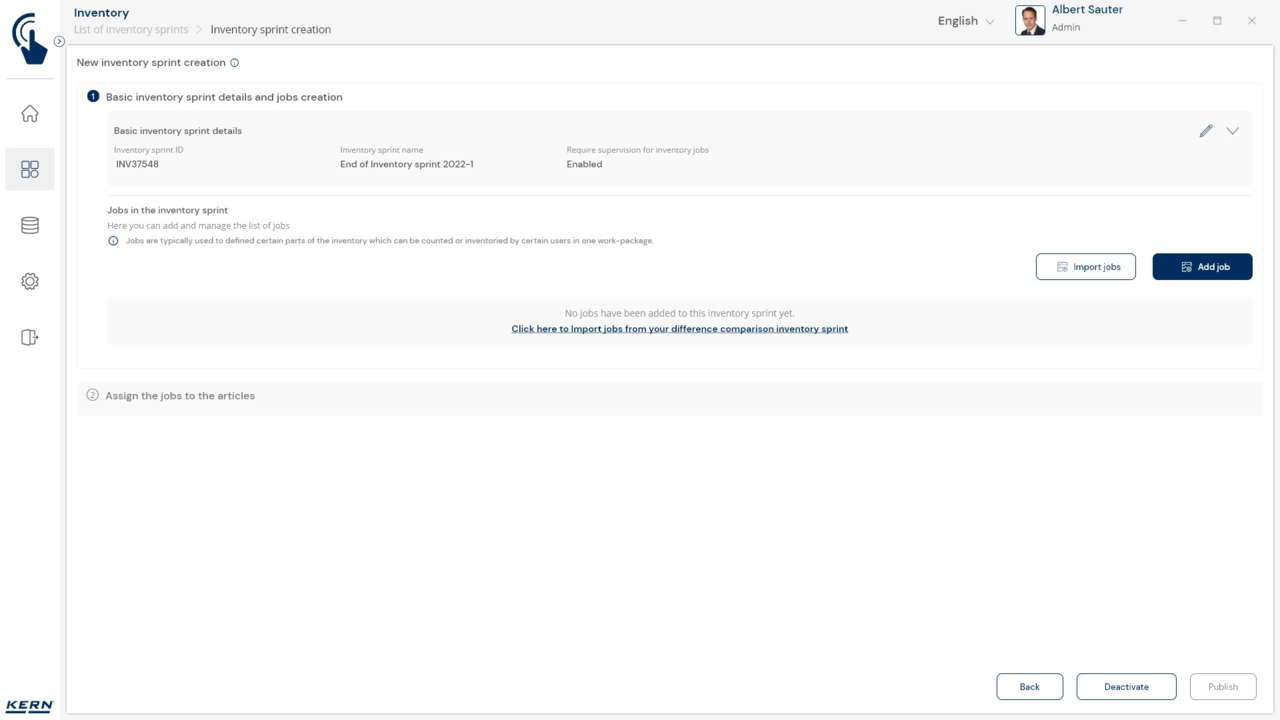Screen dimensions: 1280x720
Task: Open the Home icon in sidebar
Action: [30, 114]
